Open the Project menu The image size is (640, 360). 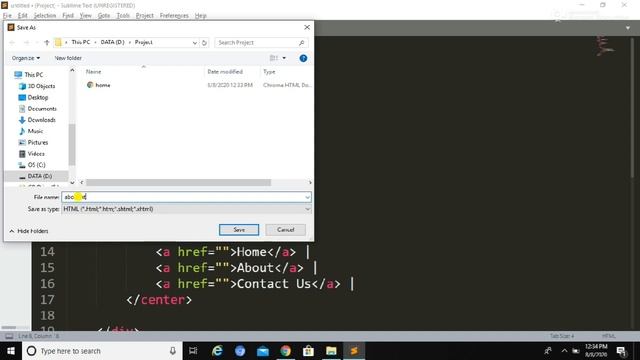pos(144,16)
